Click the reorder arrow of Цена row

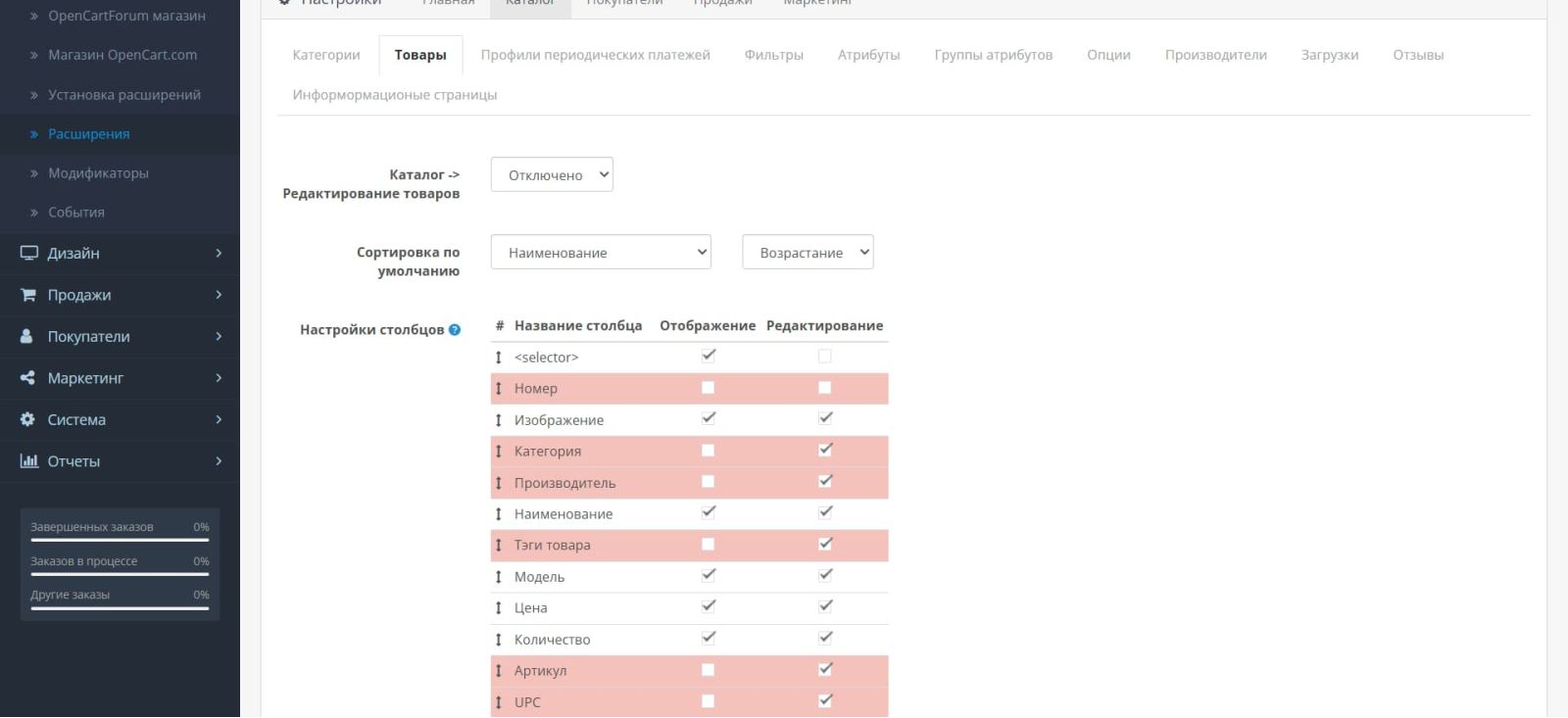(x=499, y=608)
